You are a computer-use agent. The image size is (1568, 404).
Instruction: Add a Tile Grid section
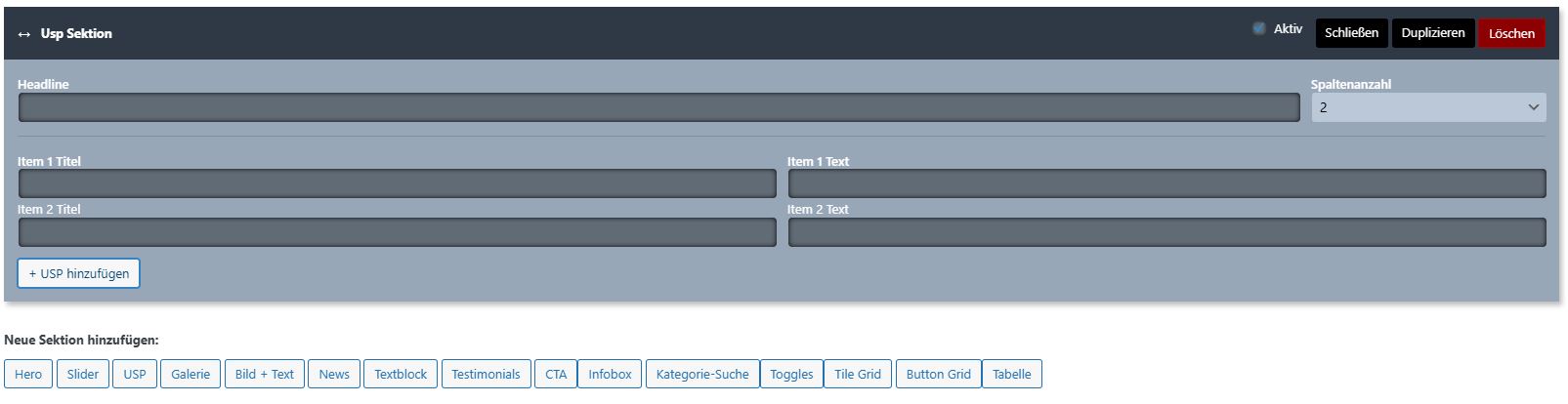tap(858, 374)
